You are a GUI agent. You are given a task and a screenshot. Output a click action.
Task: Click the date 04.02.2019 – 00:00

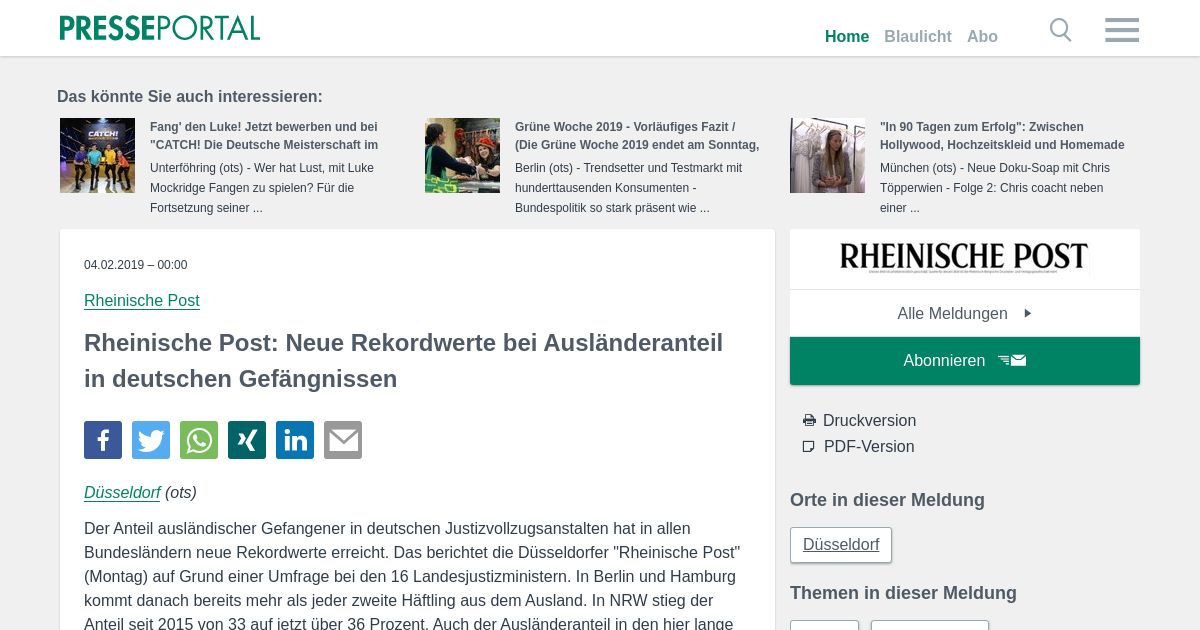coord(136,265)
